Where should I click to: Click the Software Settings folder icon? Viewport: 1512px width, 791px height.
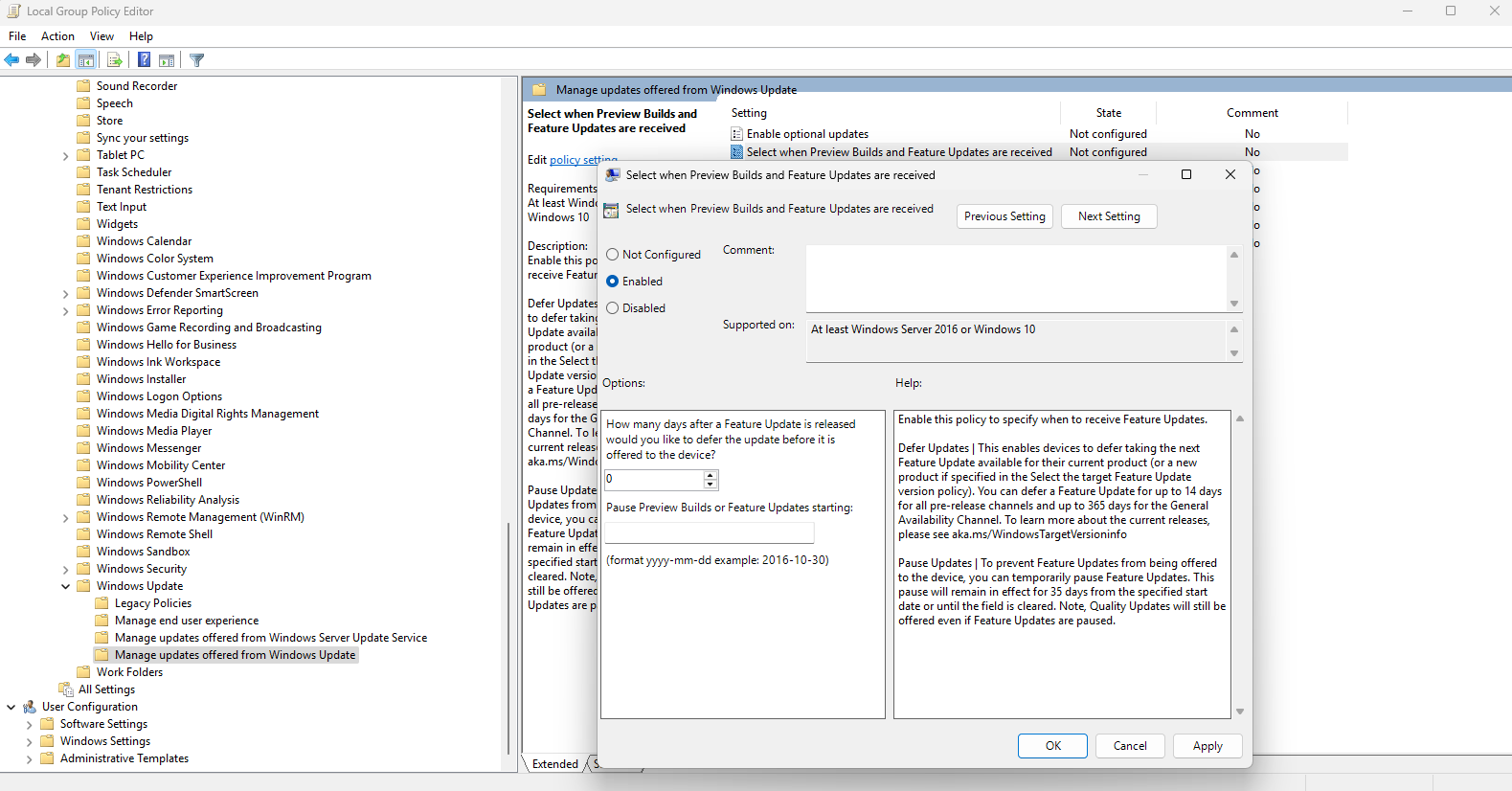pos(47,724)
